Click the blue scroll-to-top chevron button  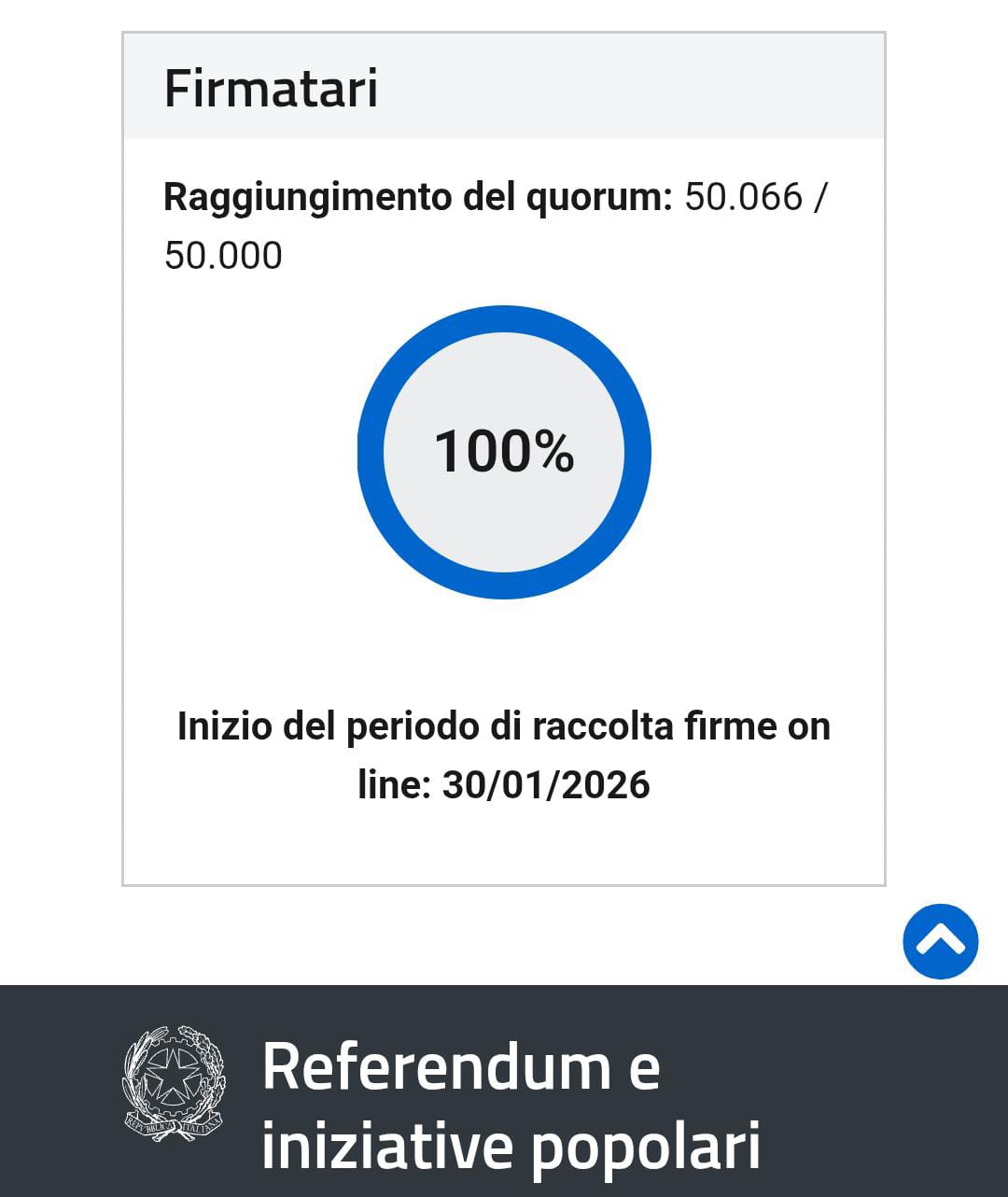pyautogui.click(x=940, y=941)
